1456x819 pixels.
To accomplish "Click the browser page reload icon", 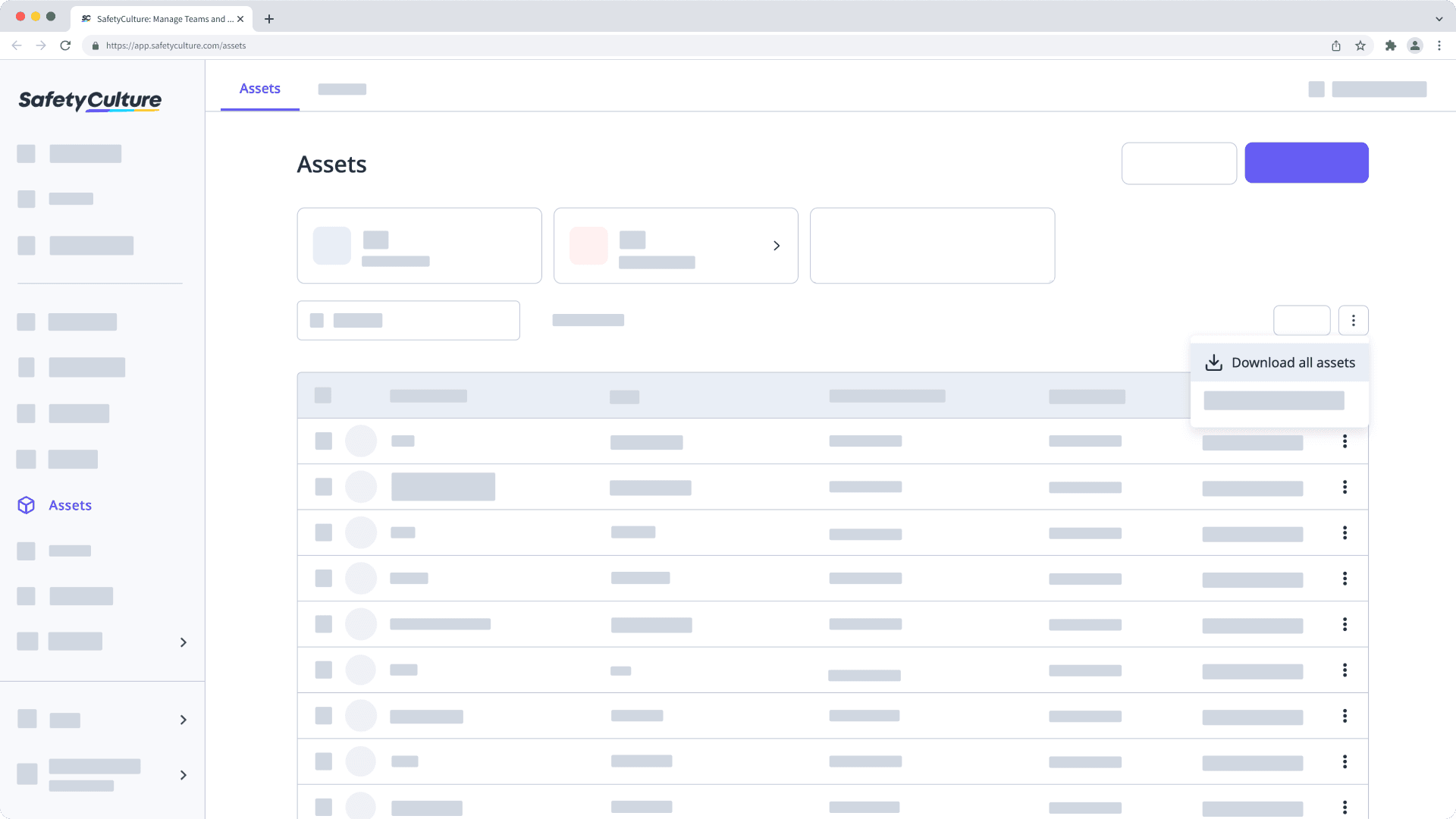I will point(65,45).
